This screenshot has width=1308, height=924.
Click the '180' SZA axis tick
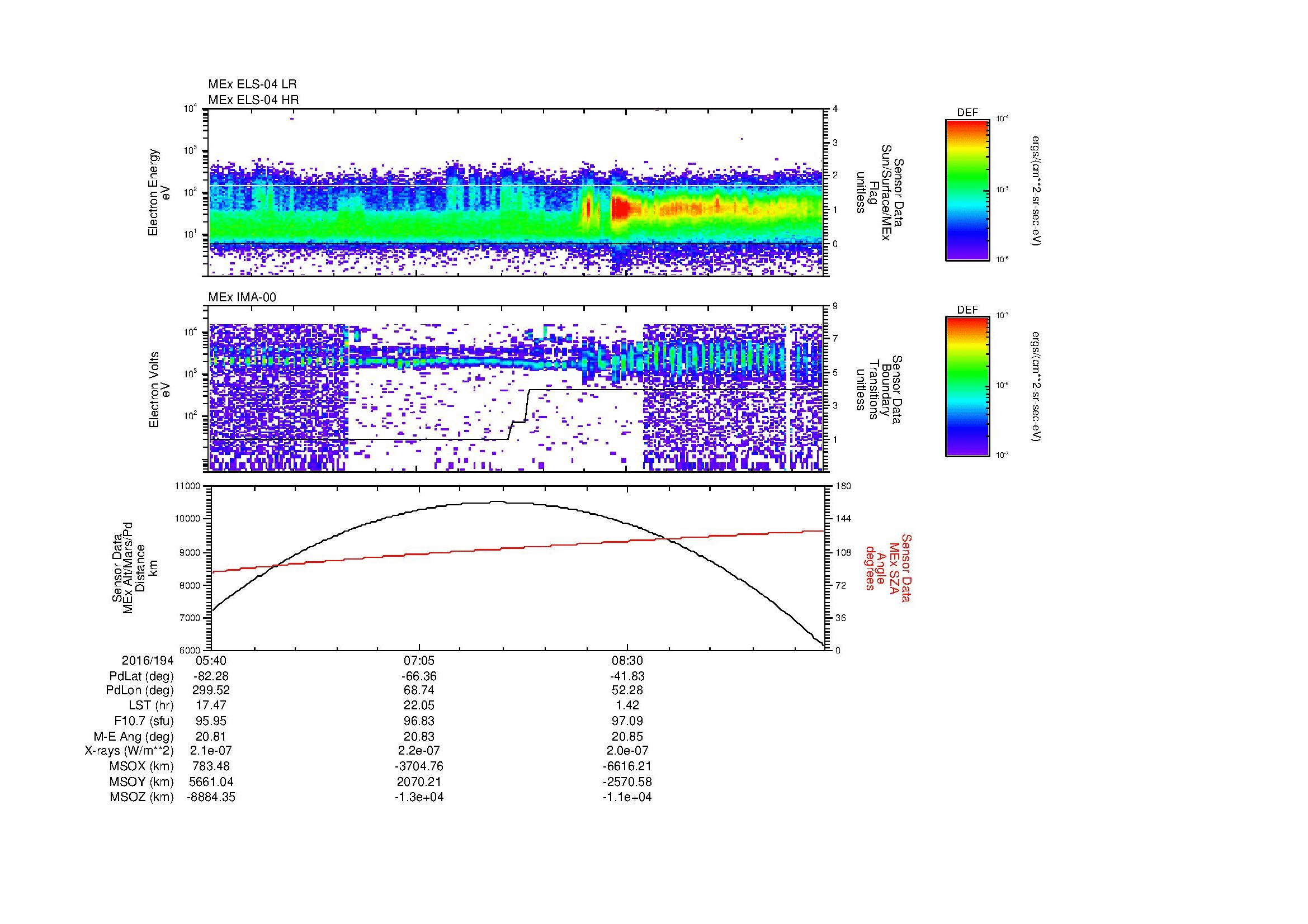pos(844,486)
